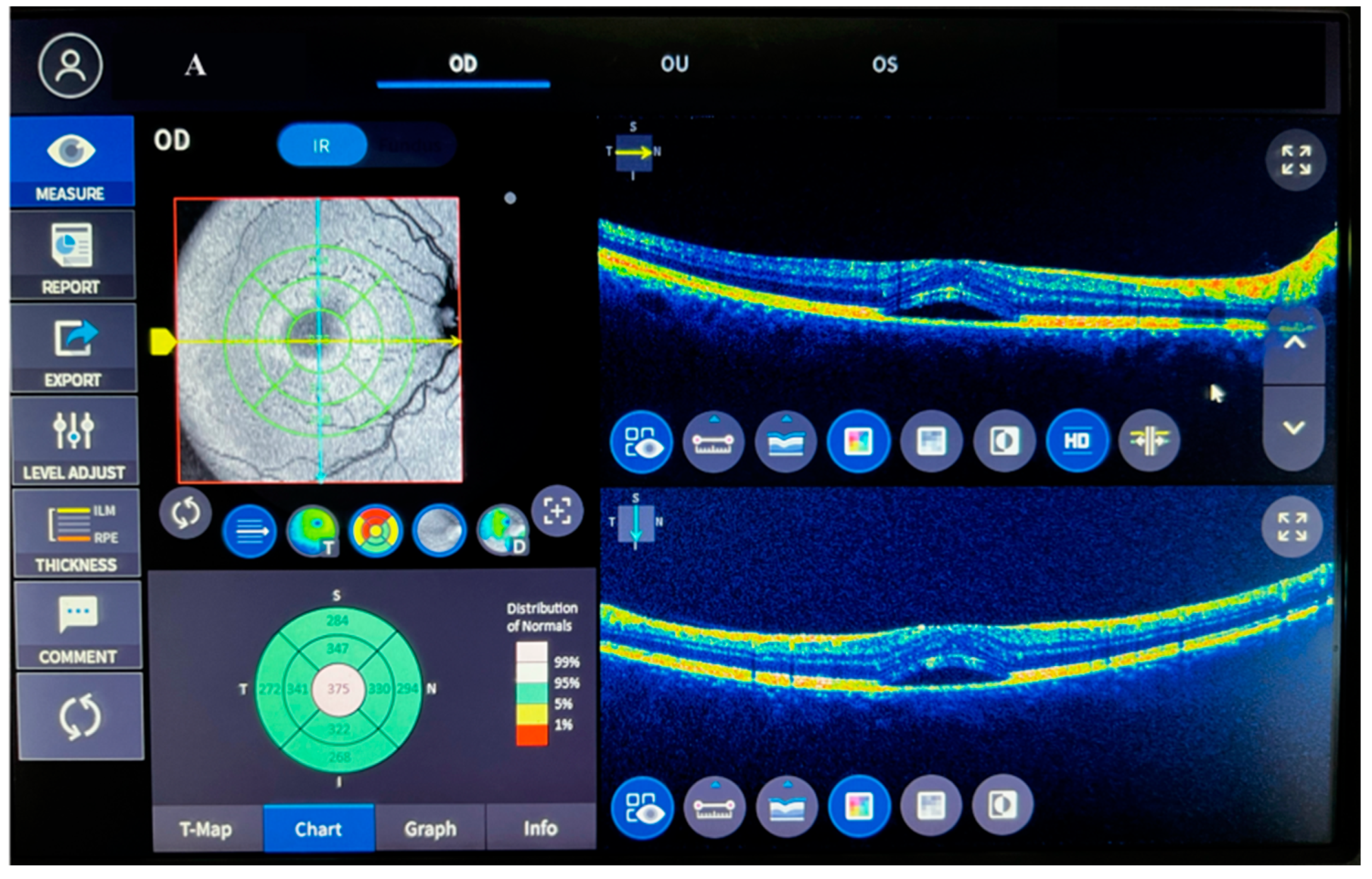1372x879 pixels.
Task: Toggle color map display on upper scan
Action: tap(858, 441)
